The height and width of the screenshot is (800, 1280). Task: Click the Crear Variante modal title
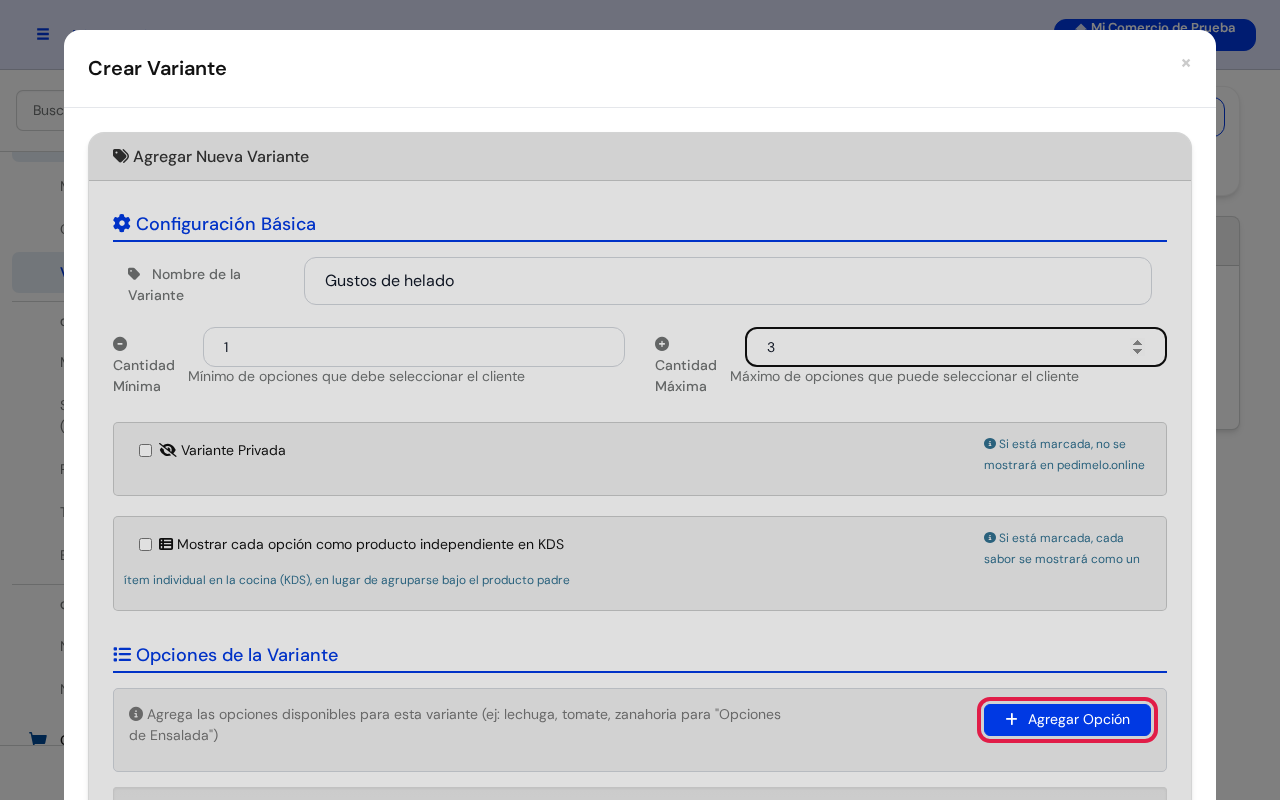(x=157, y=68)
